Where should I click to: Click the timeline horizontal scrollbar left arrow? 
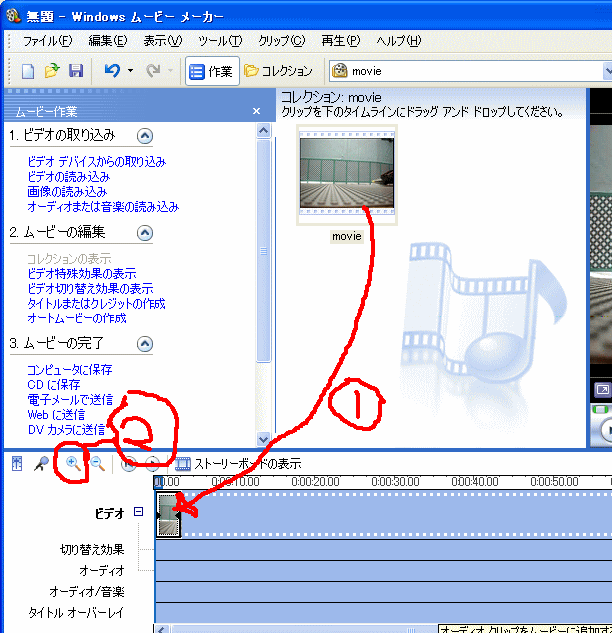pyautogui.click(x=161, y=629)
